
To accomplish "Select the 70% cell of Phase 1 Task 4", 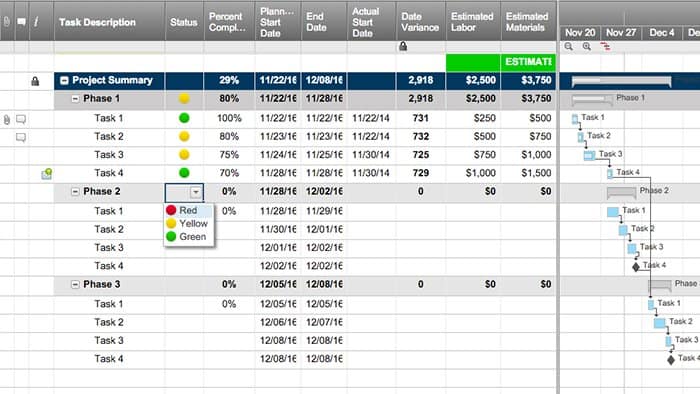I will (229, 173).
